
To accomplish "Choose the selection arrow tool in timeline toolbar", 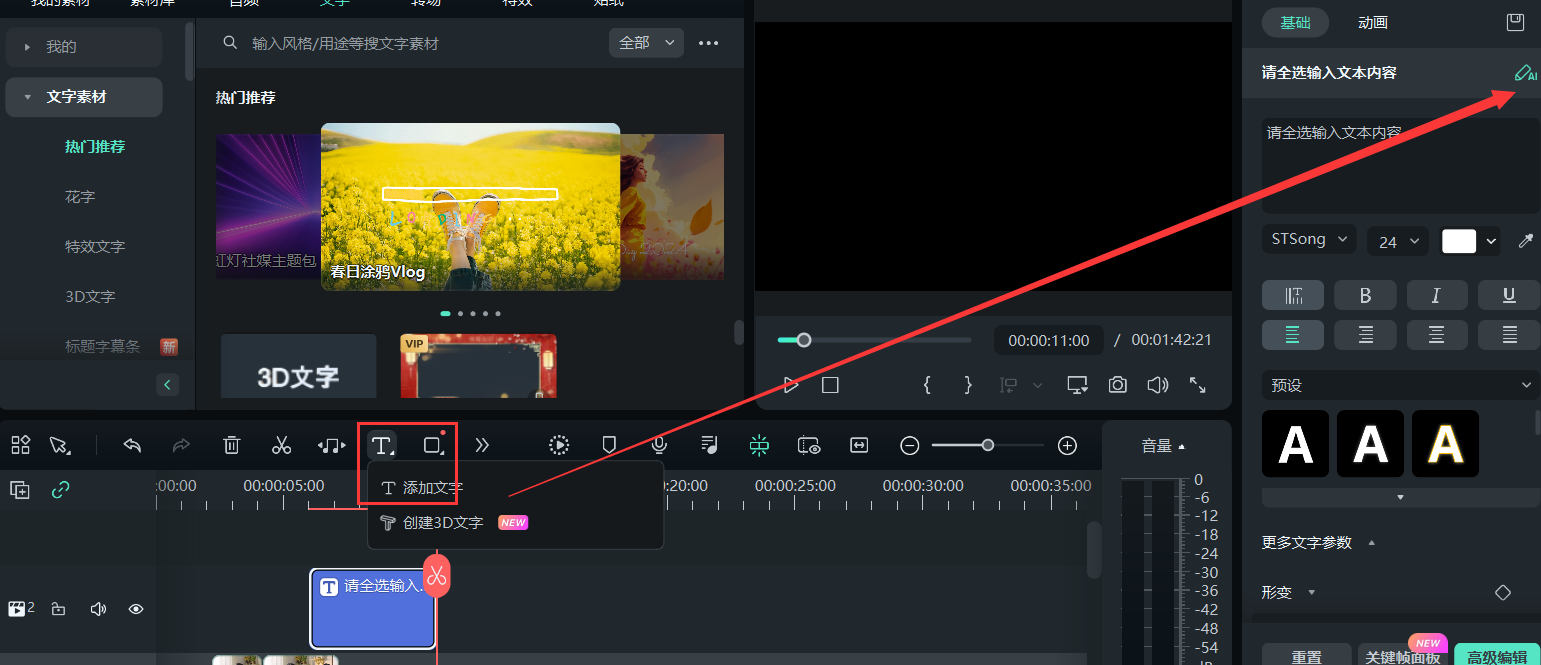I will [x=61, y=445].
